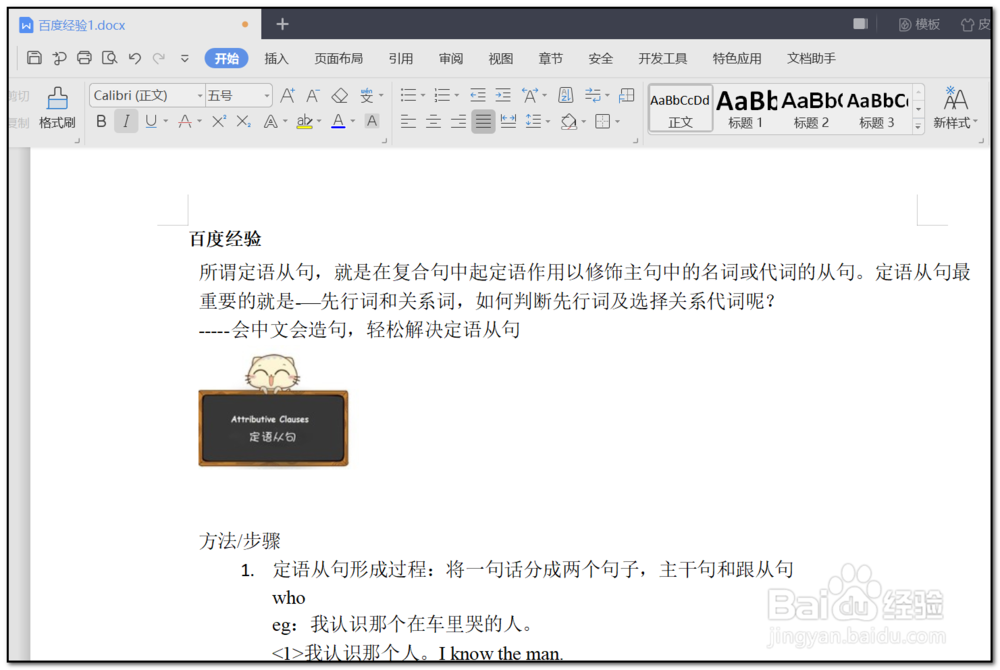Click the Sort (拼音排序) icon

(x=565, y=95)
